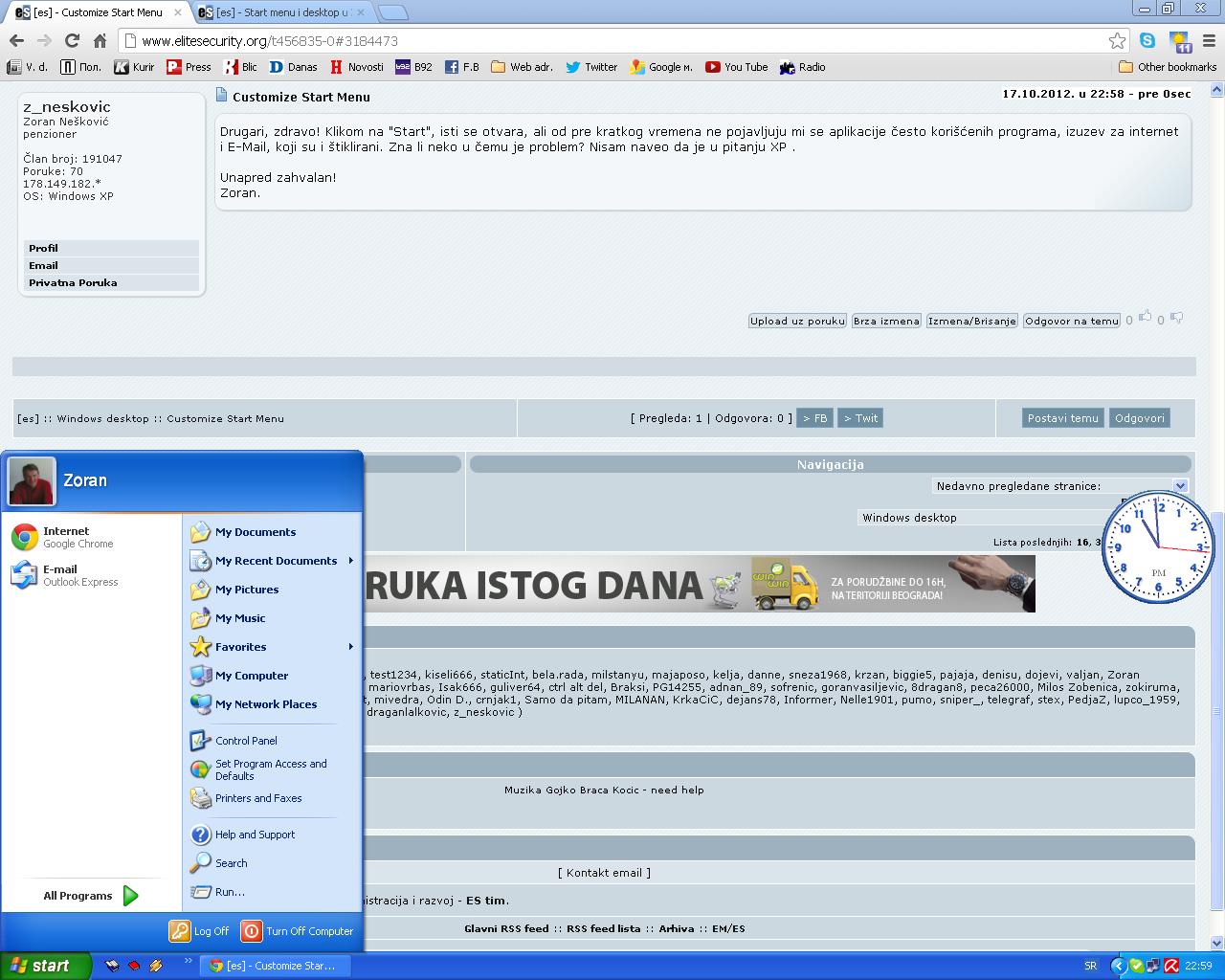Bookmark this page with the star icon
The height and width of the screenshot is (980, 1225).
coord(1117,40)
